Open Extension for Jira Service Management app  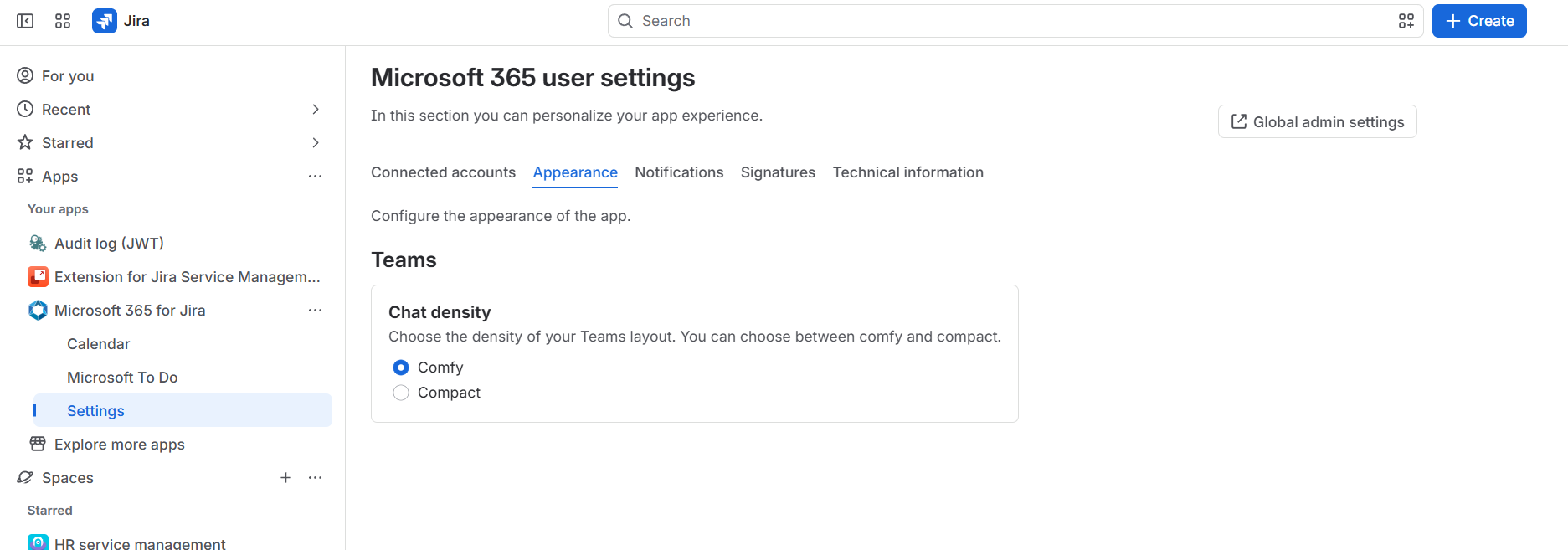[188, 277]
